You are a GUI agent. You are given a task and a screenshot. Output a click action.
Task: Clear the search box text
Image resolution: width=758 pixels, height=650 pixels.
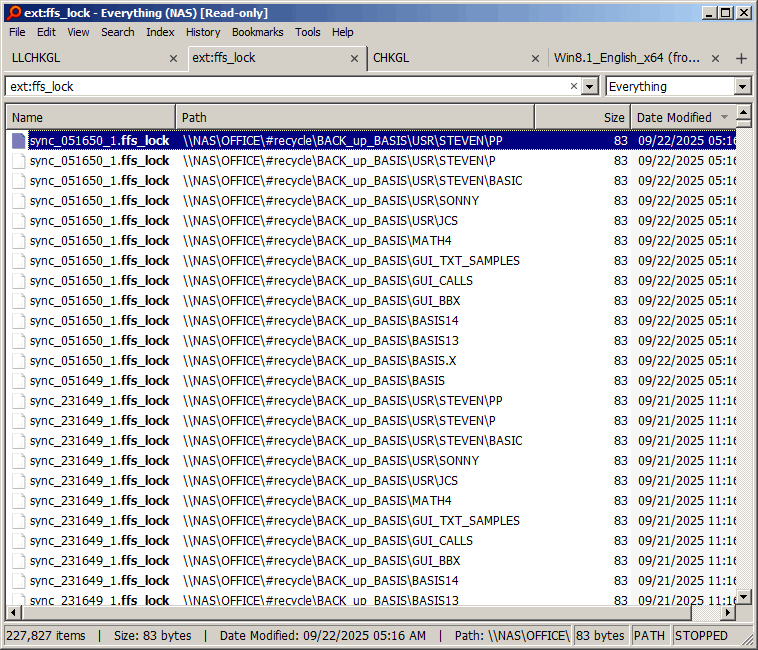pos(574,86)
